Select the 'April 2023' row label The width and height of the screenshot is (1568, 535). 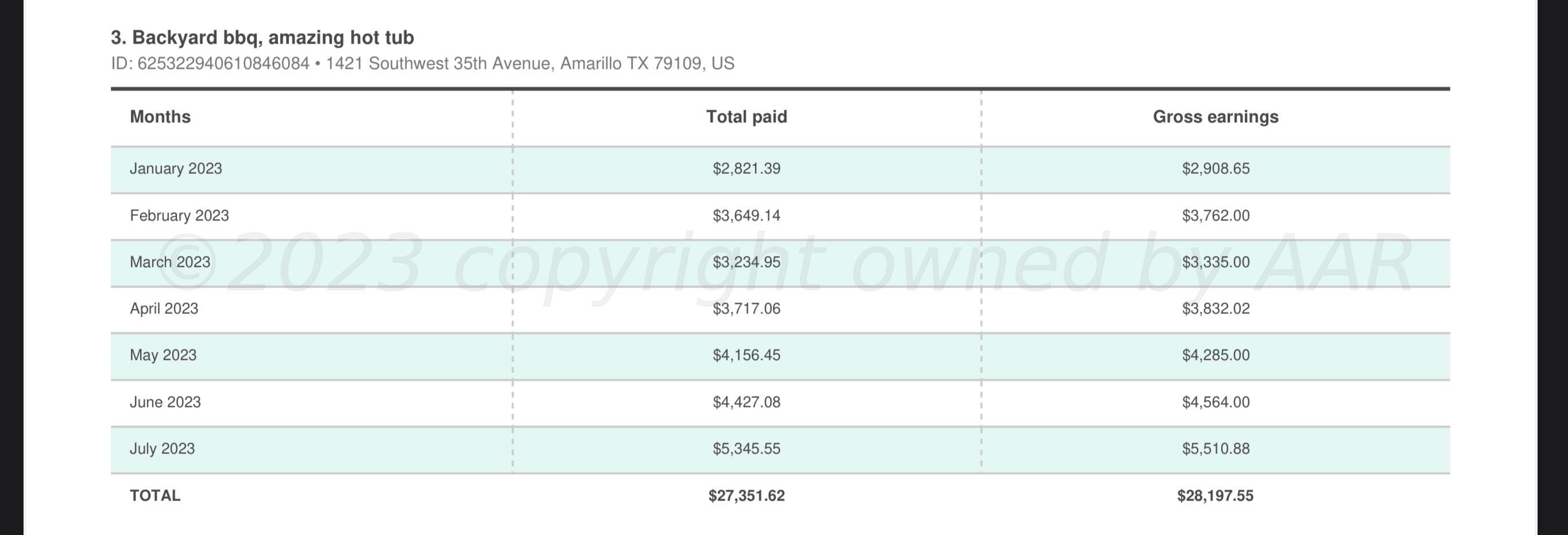[x=164, y=309]
